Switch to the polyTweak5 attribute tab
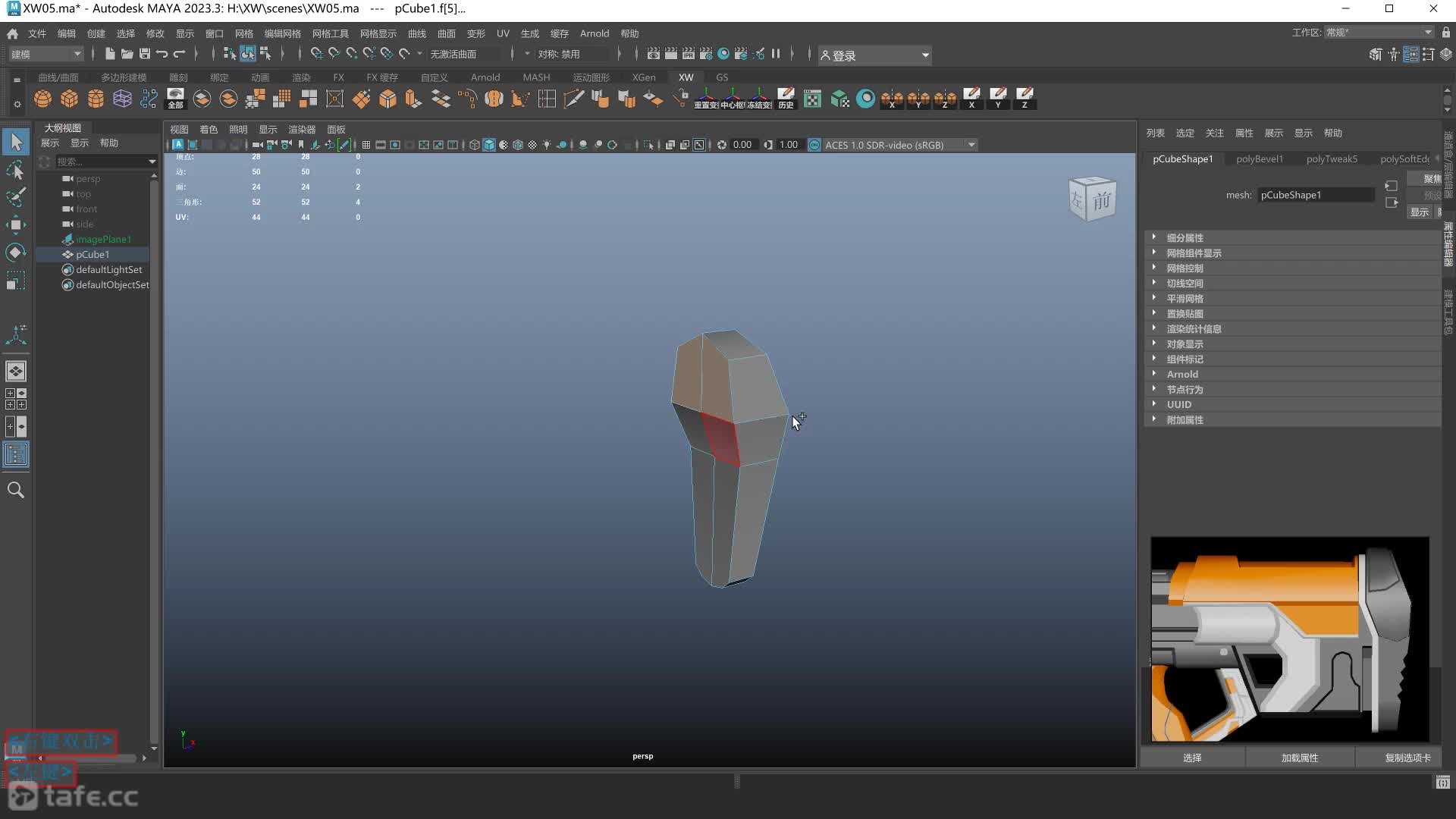This screenshot has height=819, width=1456. (1332, 158)
